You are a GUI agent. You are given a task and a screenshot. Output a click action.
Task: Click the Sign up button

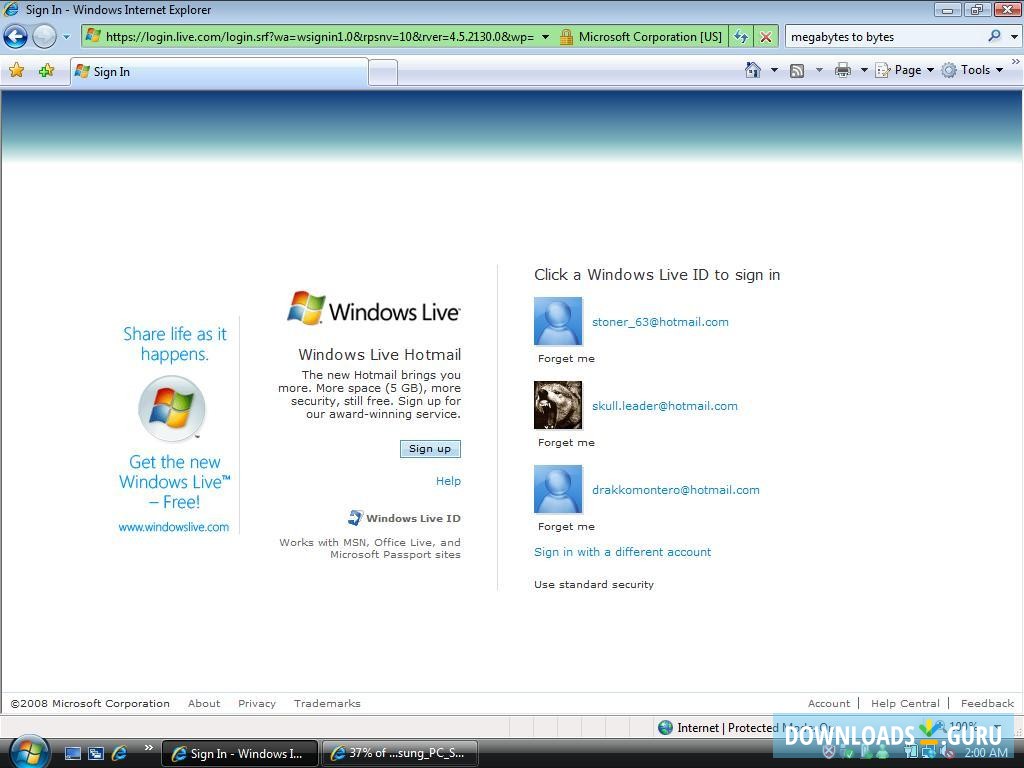click(x=430, y=449)
